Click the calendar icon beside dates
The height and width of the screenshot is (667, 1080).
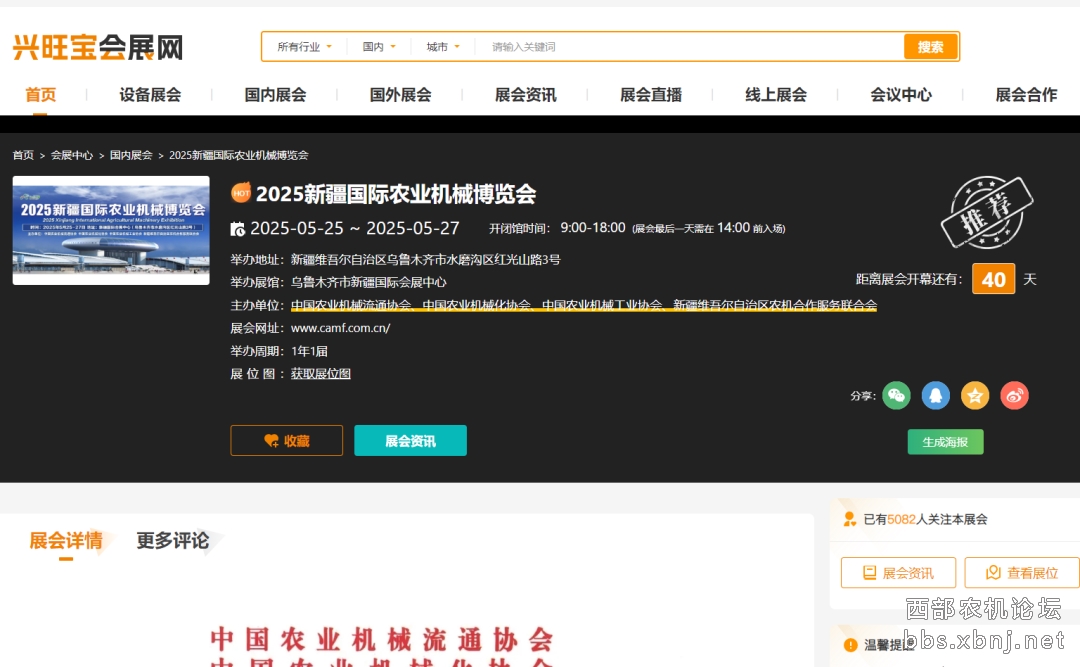tap(238, 229)
